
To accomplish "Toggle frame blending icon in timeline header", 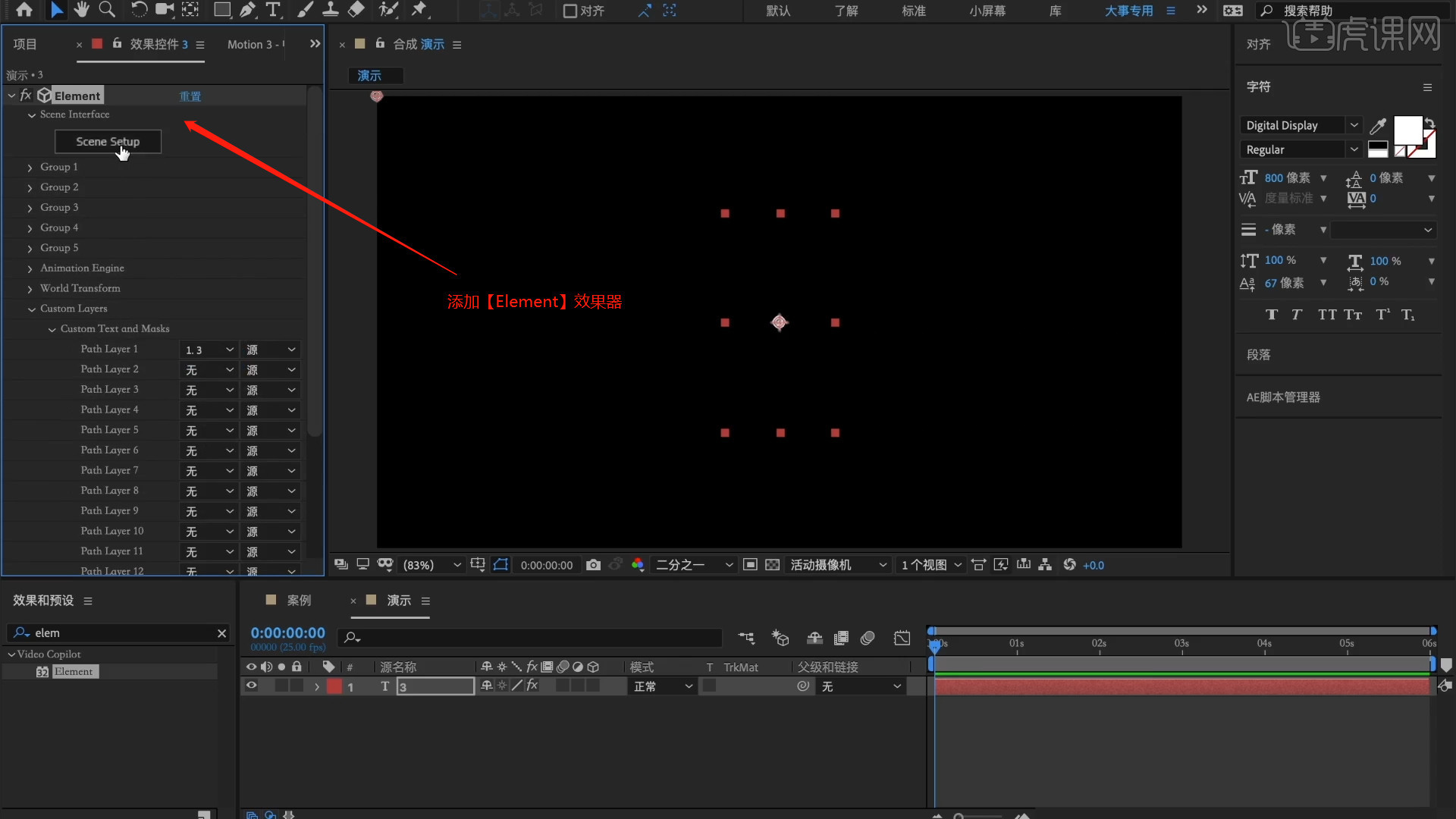I will 841,639.
